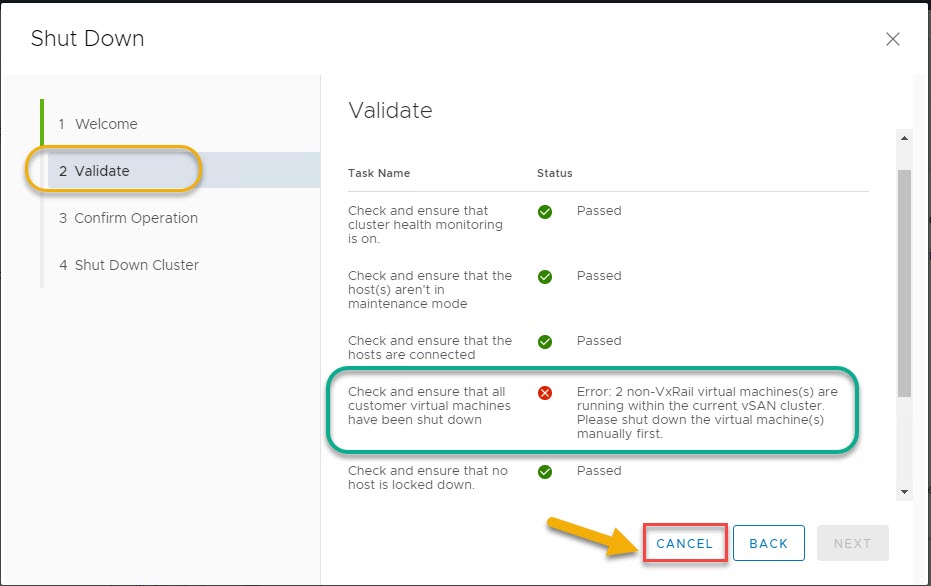Click the customer virtual machines task name

429,406
